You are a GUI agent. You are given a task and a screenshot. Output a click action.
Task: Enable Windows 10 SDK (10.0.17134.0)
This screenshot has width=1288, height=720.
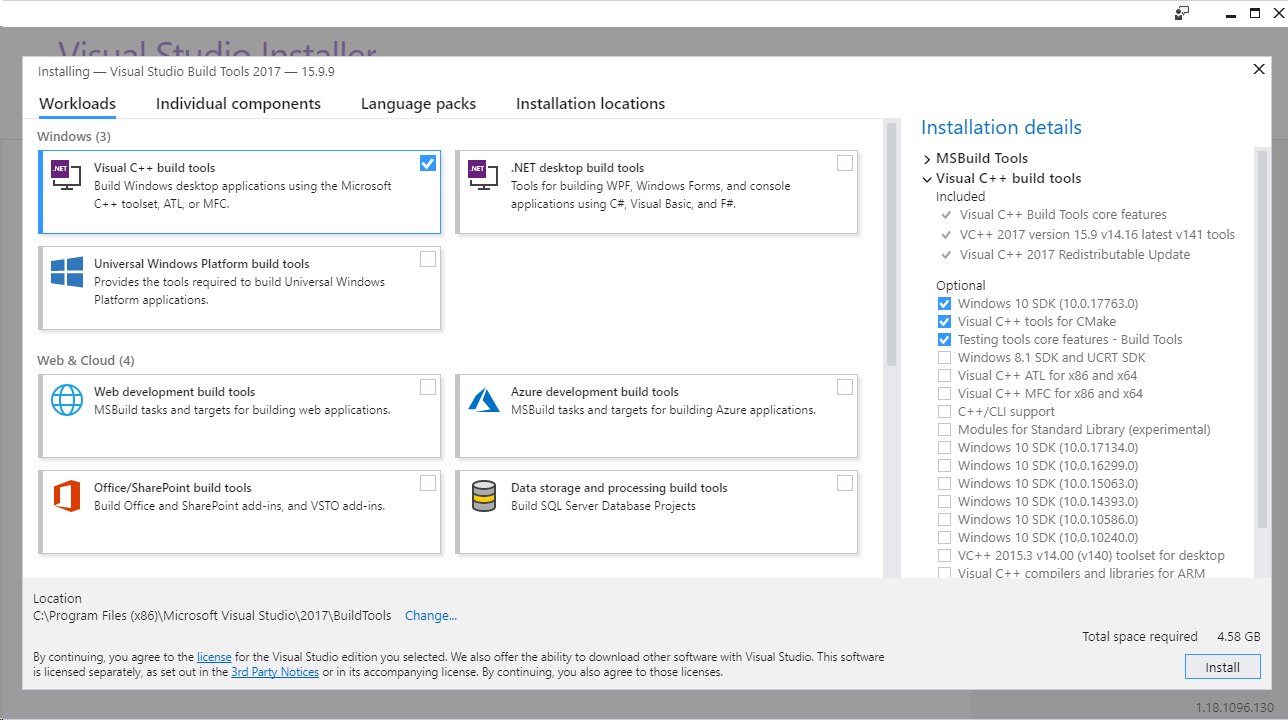[x=944, y=448]
